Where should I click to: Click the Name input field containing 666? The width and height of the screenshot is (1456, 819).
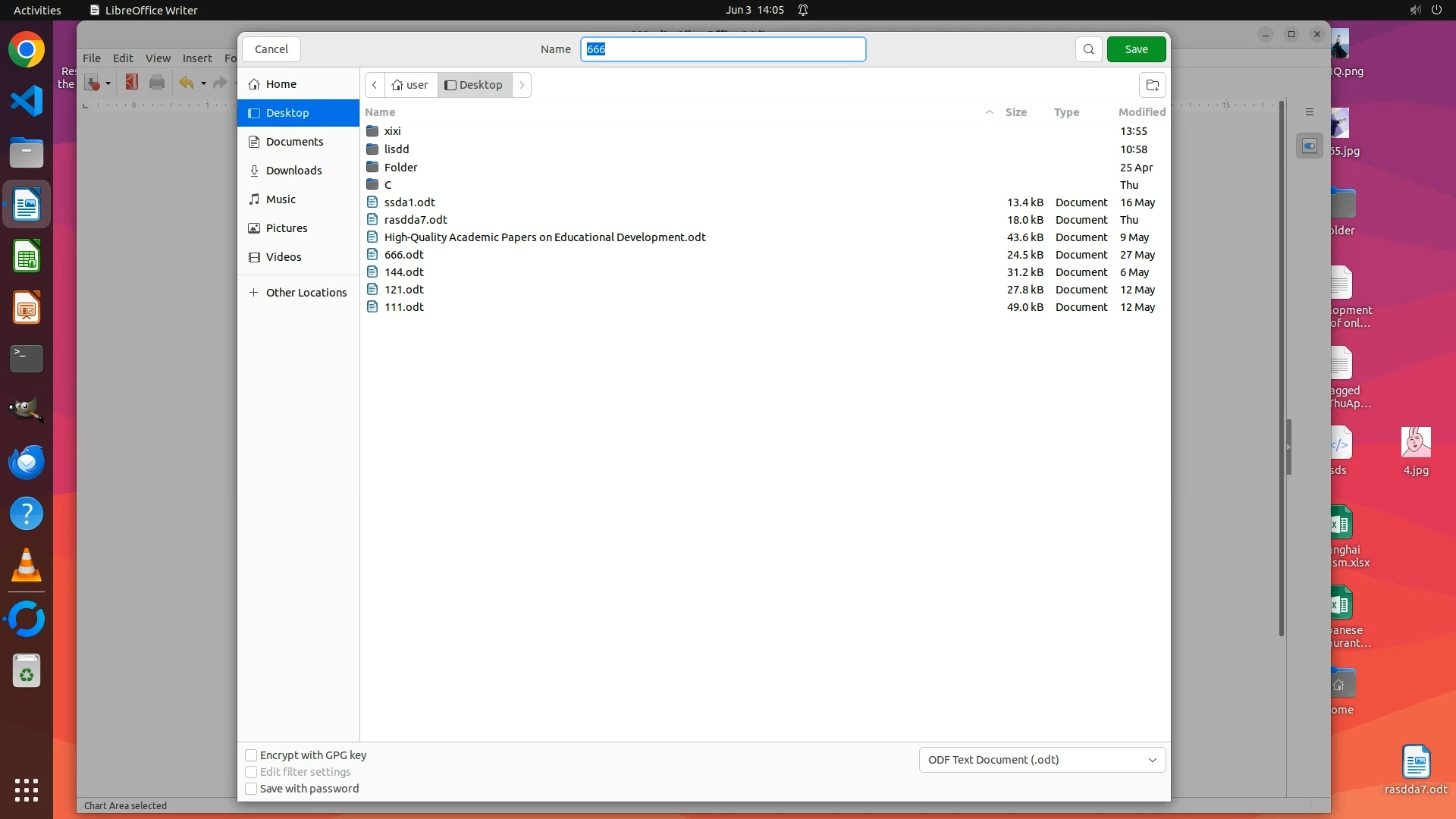[x=723, y=49]
